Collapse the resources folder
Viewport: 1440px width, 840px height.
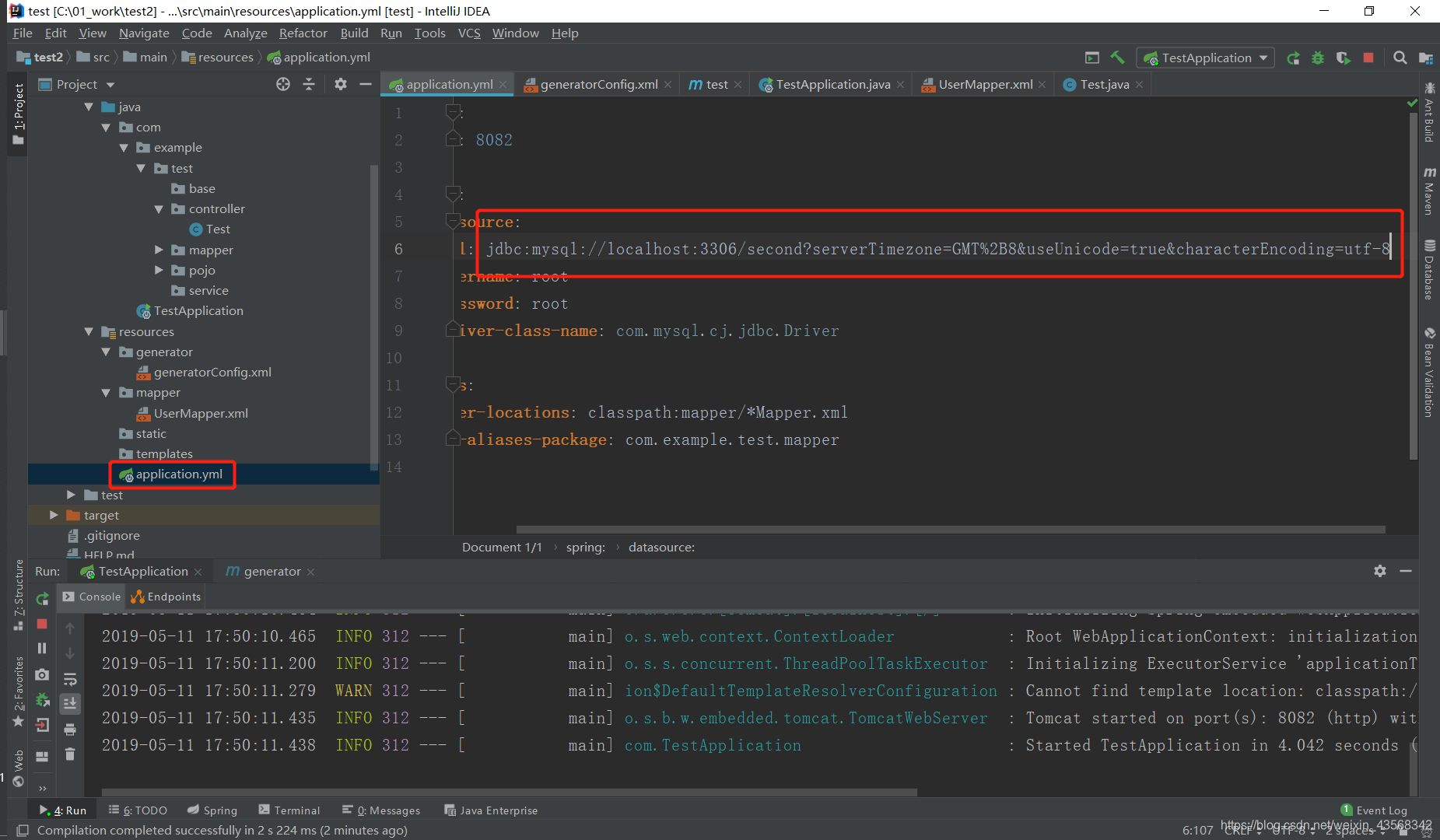[89, 331]
